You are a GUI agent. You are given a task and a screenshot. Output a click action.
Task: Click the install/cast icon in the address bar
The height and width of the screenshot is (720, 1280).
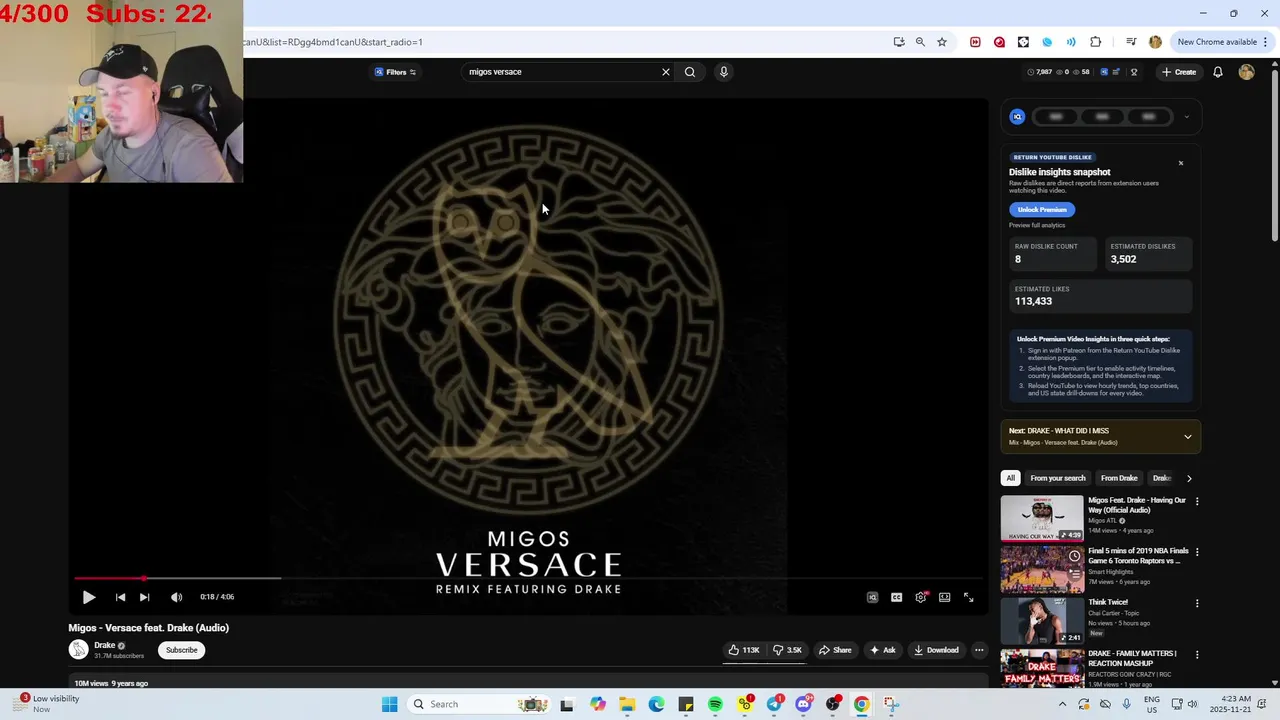(899, 42)
